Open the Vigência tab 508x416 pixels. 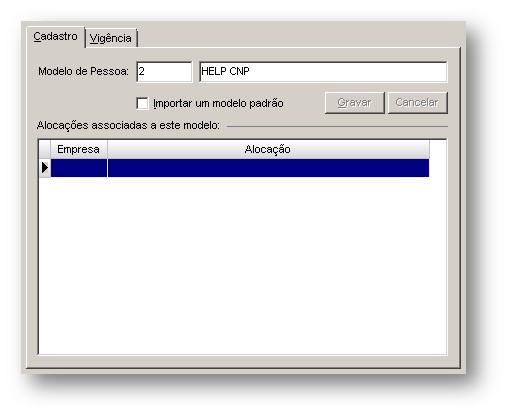[x=111, y=38]
